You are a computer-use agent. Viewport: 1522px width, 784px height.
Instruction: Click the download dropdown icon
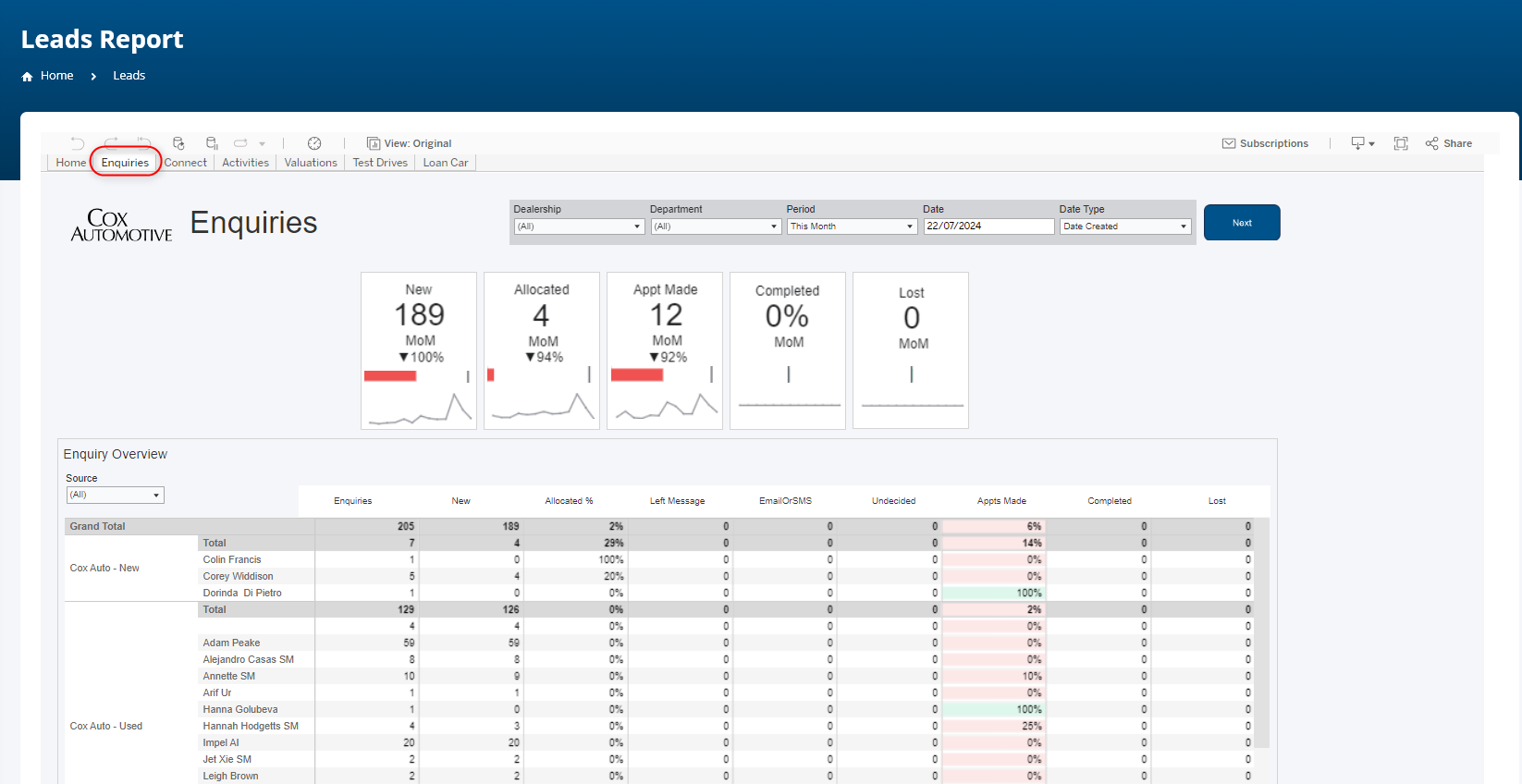pyautogui.click(x=1363, y=143)
